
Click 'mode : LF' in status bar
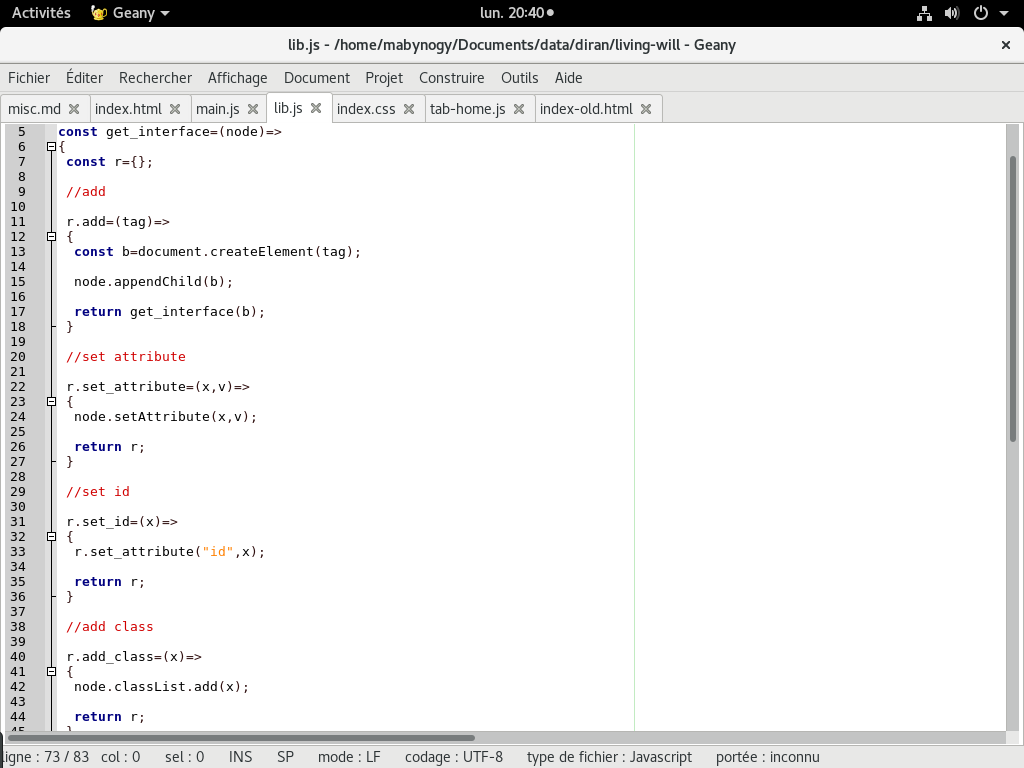[349, 758]
